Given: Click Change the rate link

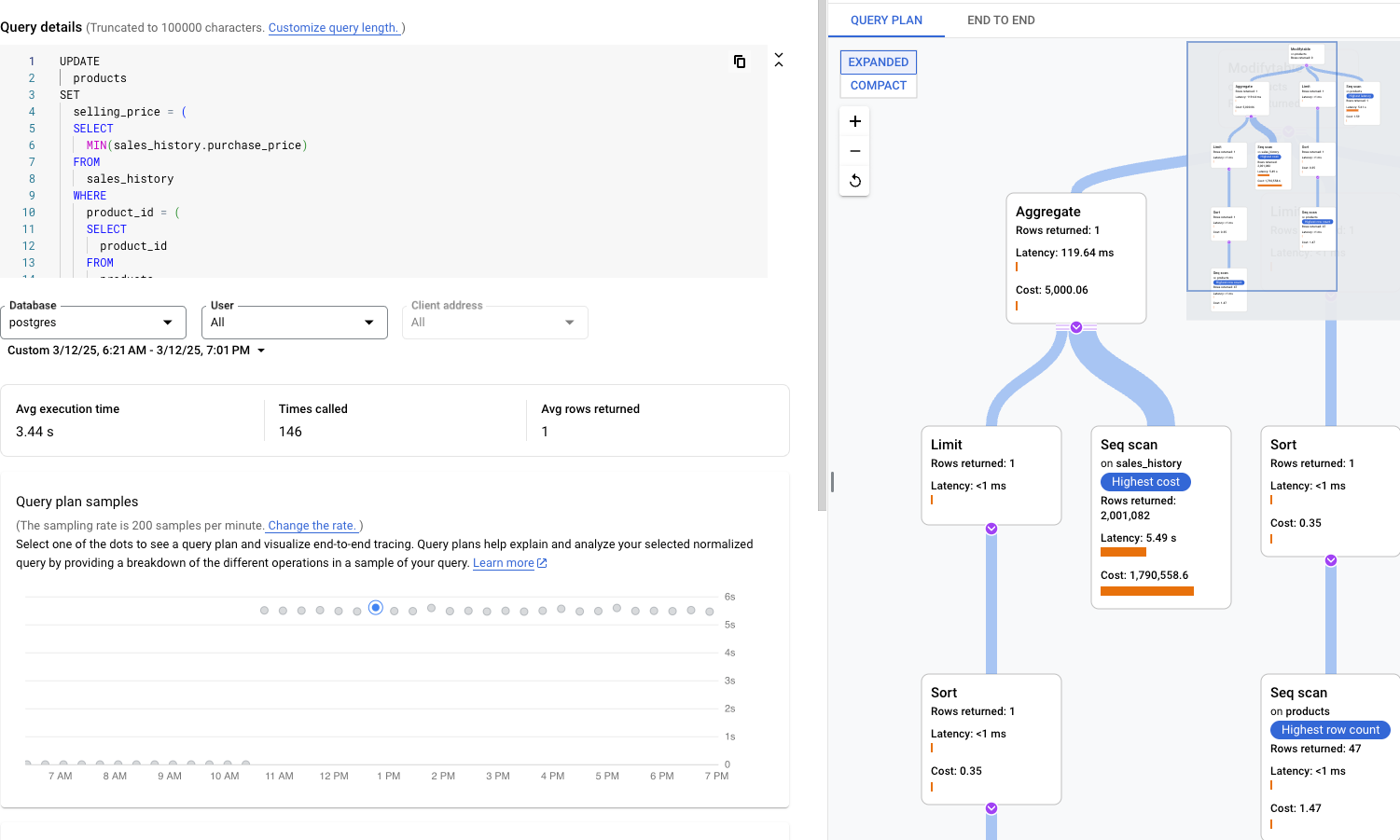Looking at the screenshot, I should (311, 525).
